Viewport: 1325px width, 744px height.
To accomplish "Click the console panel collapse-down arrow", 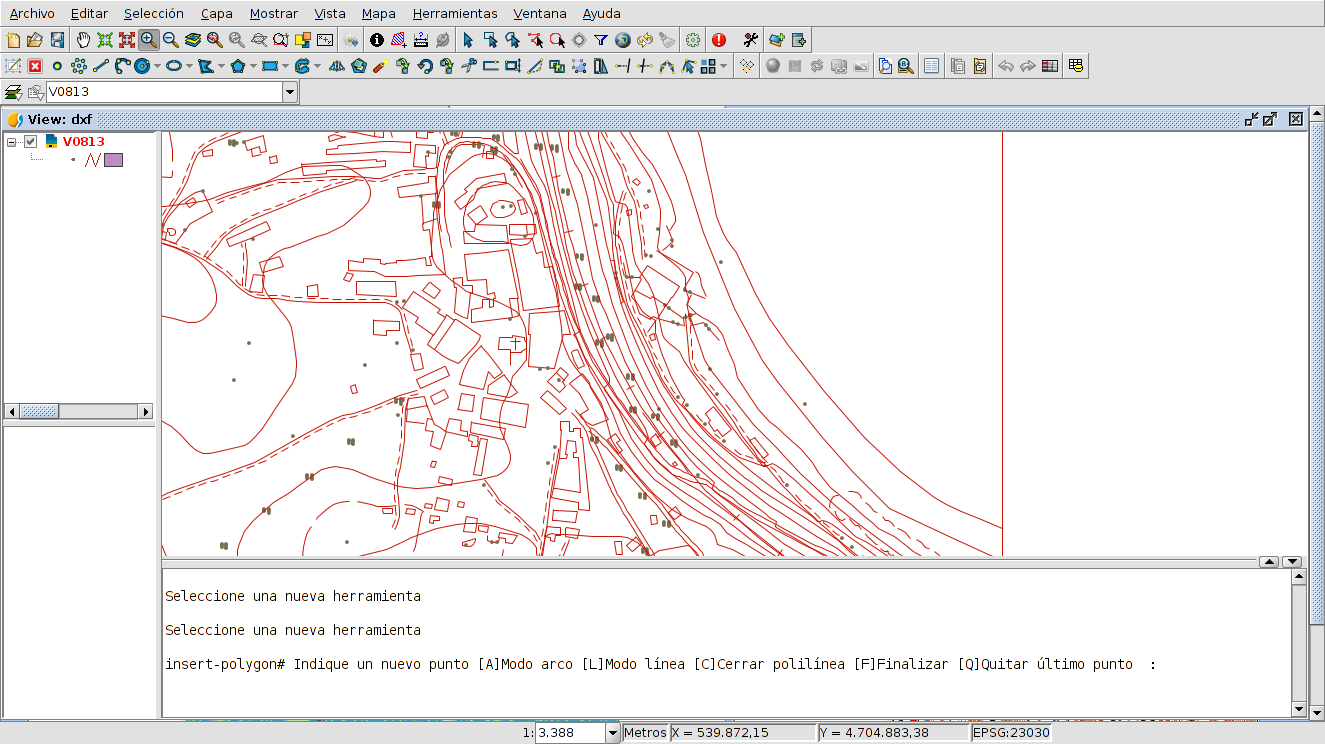I will click(1291, 562).
